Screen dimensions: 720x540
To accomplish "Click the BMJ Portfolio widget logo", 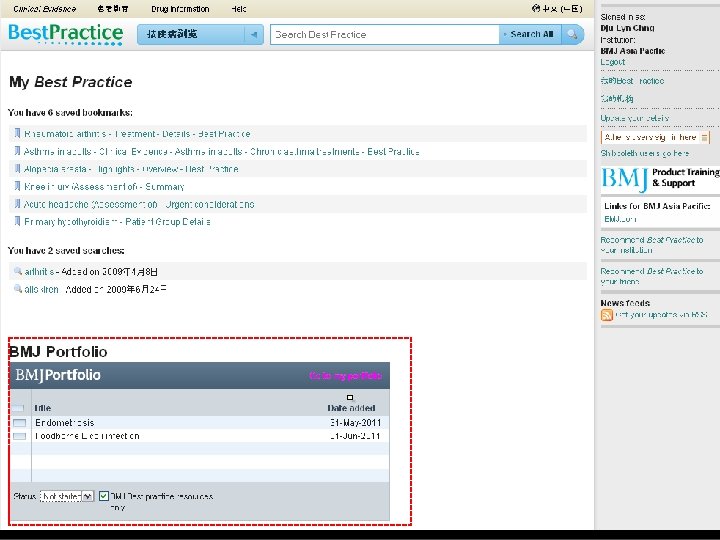I will click(x=58, y=375).
